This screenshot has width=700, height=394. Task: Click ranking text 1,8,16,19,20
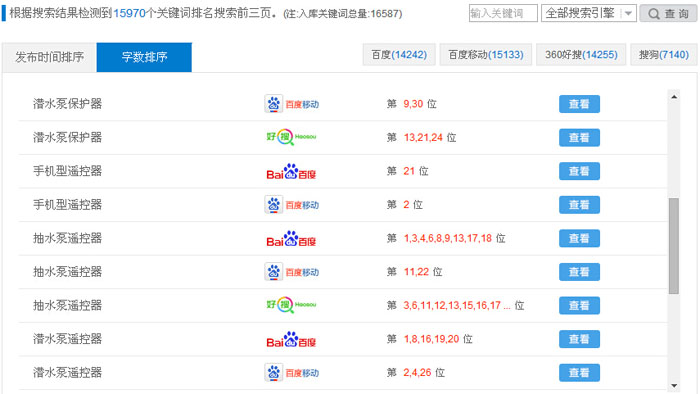click(431, 339)
